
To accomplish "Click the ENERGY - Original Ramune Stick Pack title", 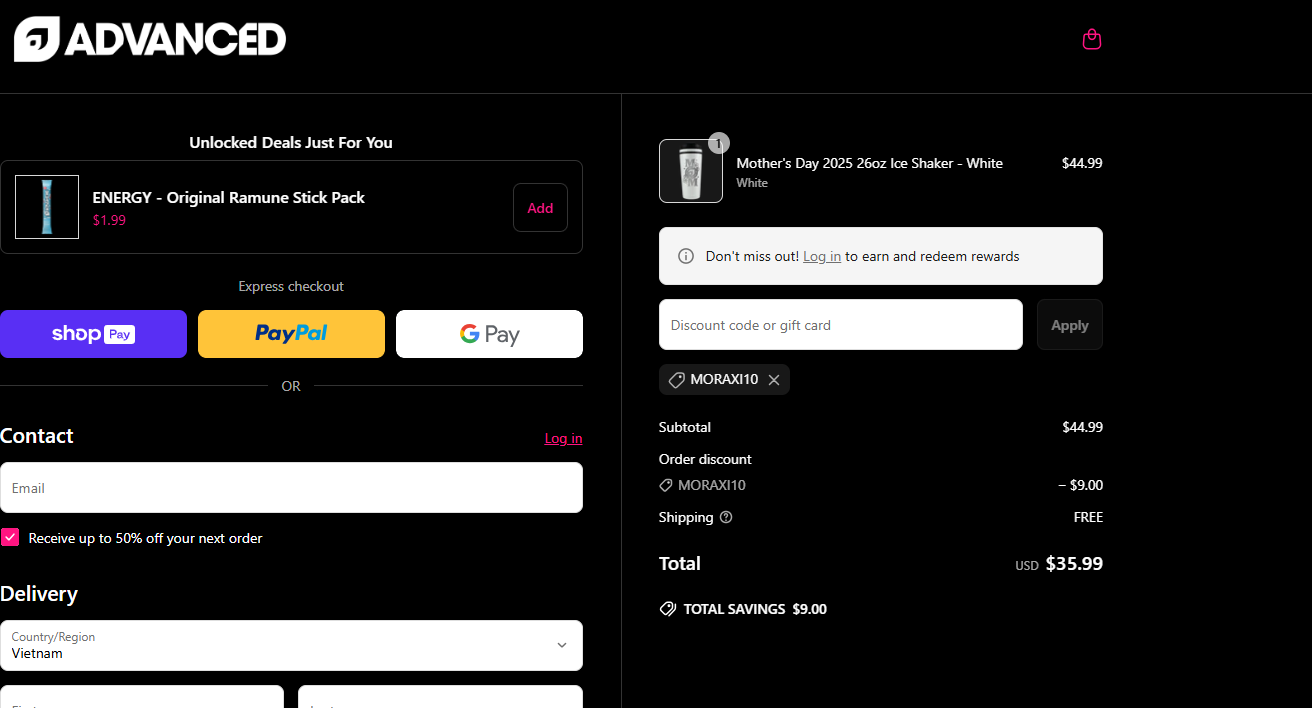I will coord(229,197).
